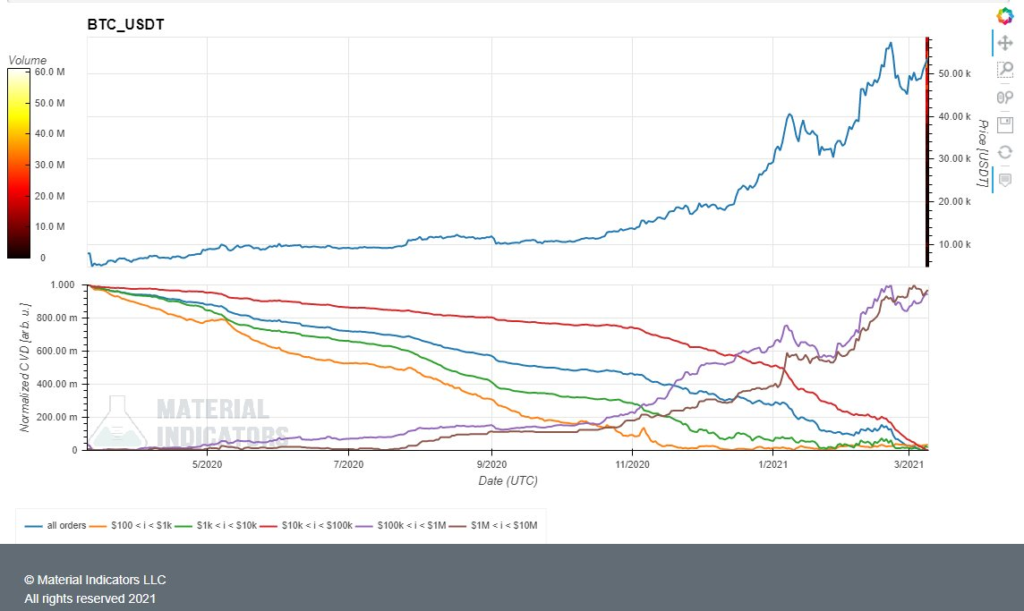Click the Material Indicators flask watermark

[x=120, y=420]
